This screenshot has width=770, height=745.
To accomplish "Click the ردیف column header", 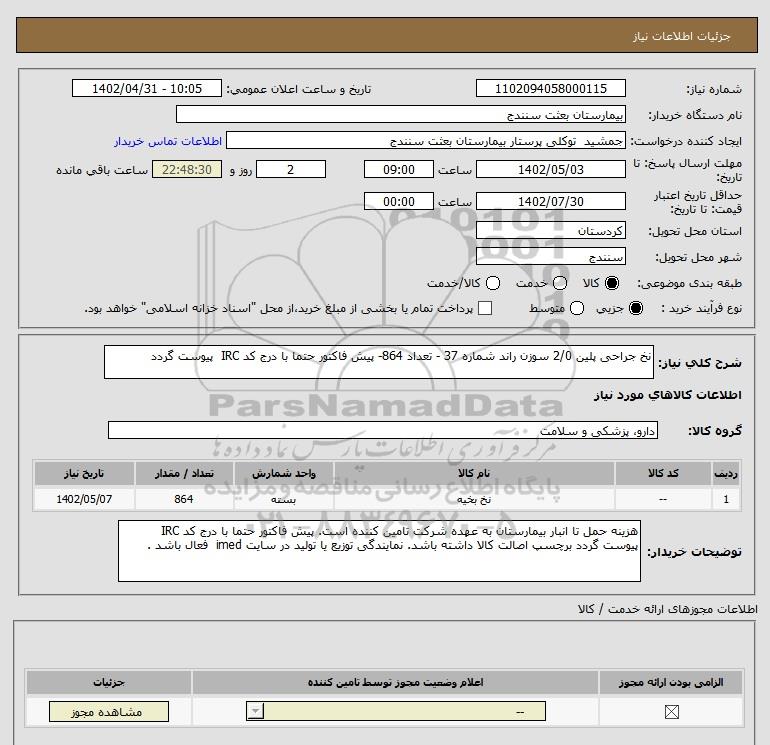I will click(726, 473).
